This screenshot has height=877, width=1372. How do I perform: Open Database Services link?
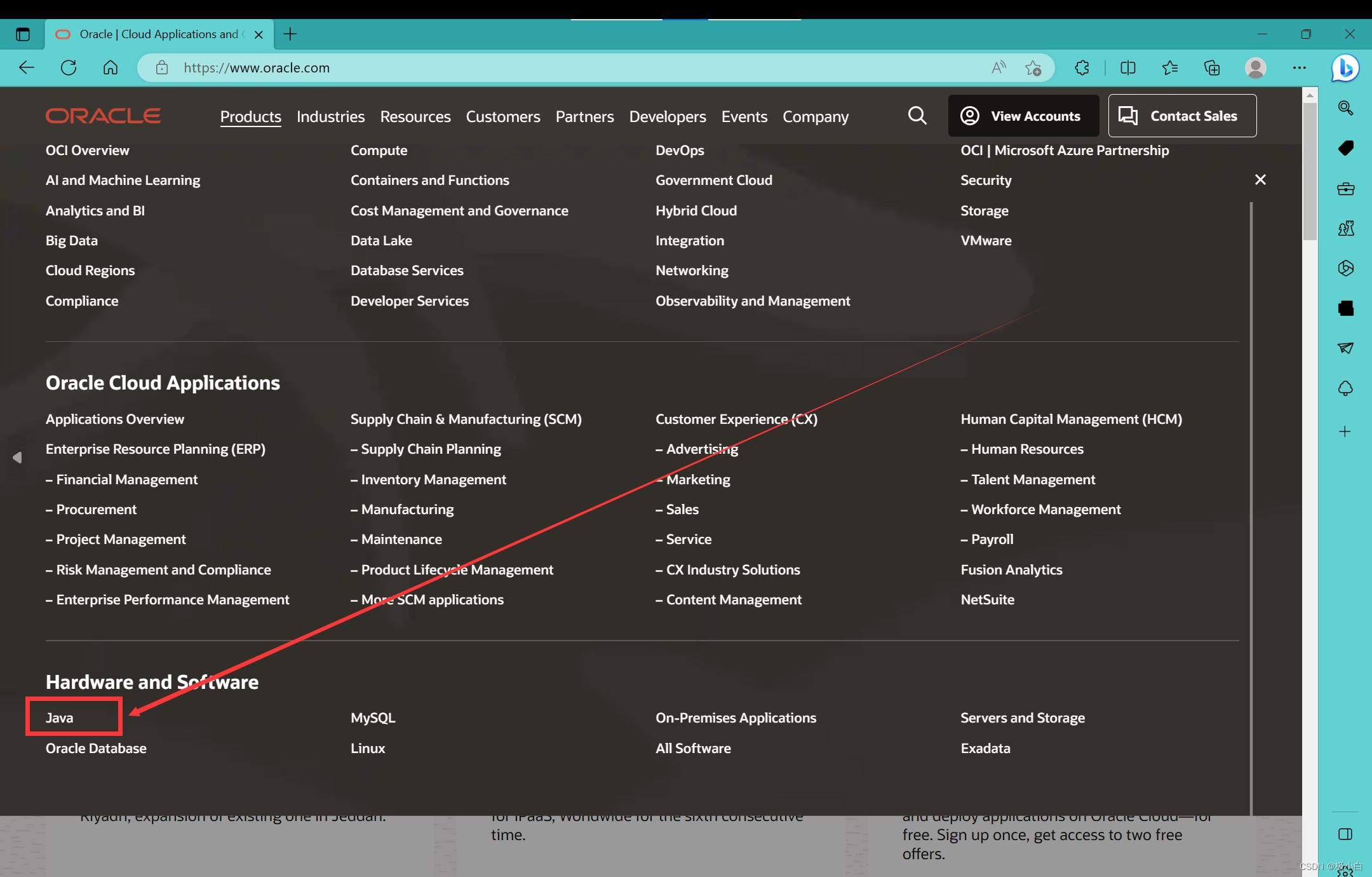click(x=407, y=271)
